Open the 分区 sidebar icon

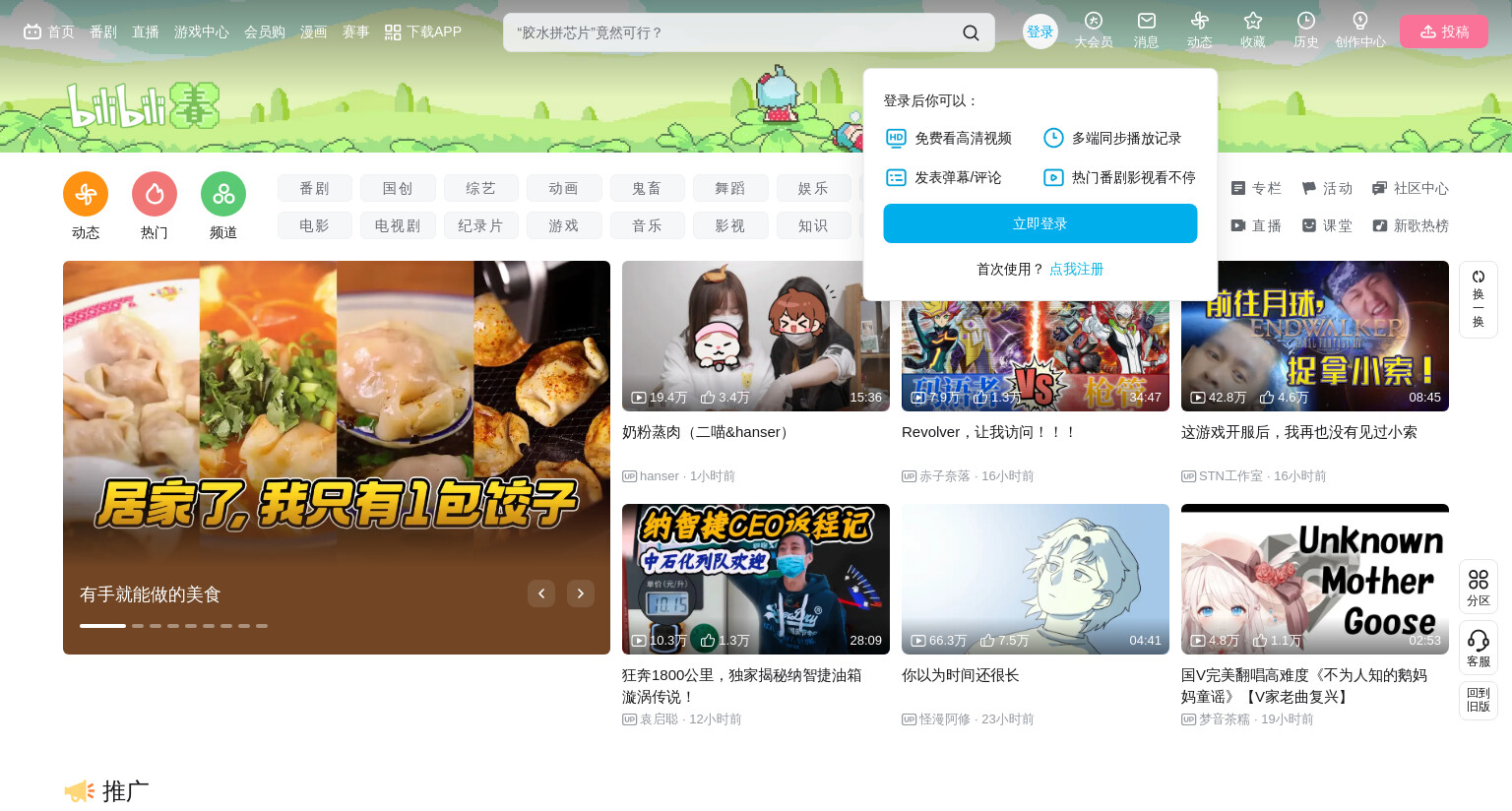point(1478,587)
